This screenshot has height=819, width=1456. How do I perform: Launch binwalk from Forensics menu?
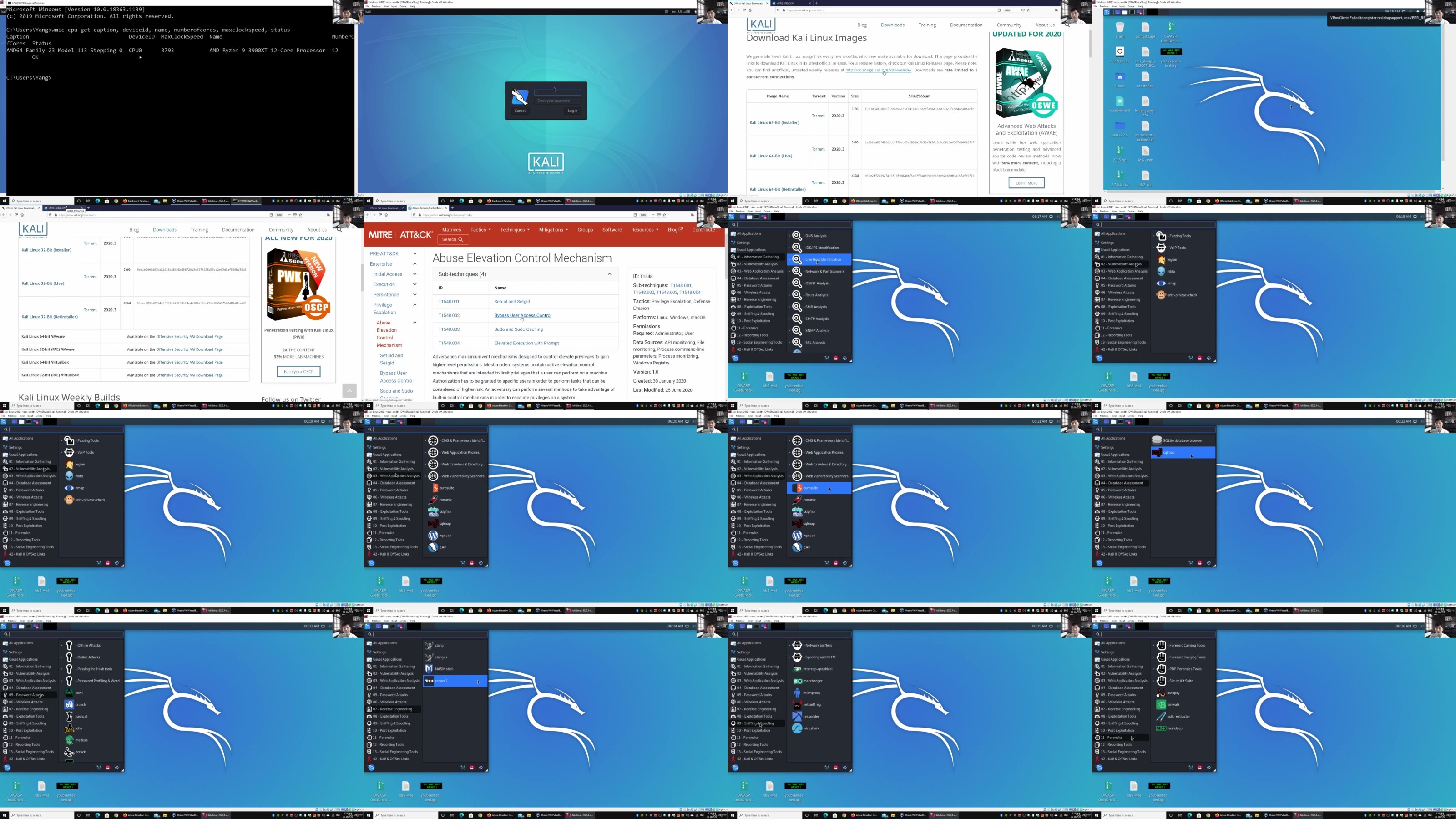point(1173,704)
